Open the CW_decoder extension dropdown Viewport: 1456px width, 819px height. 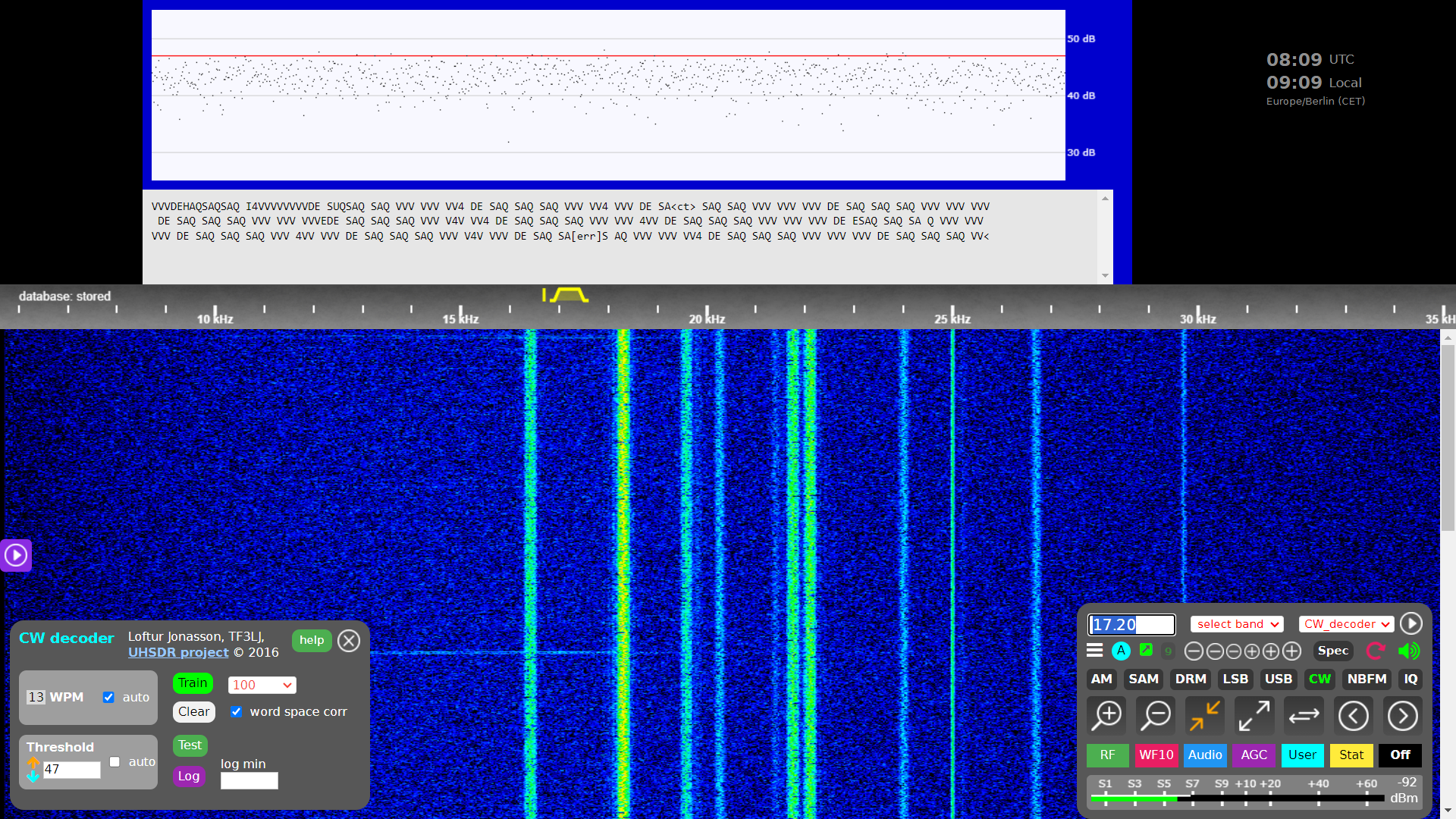(1346, 624)
